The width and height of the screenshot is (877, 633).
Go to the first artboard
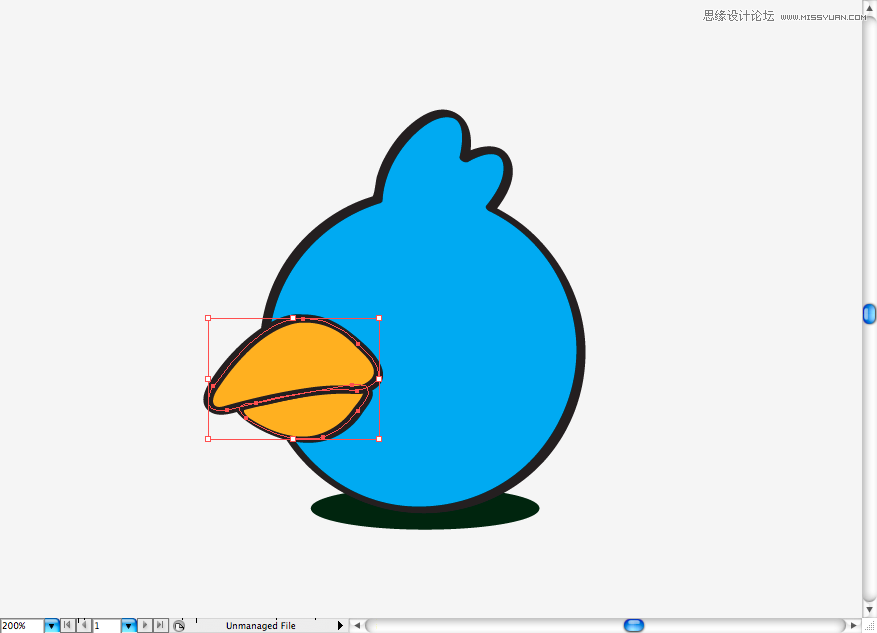(67, 625)
